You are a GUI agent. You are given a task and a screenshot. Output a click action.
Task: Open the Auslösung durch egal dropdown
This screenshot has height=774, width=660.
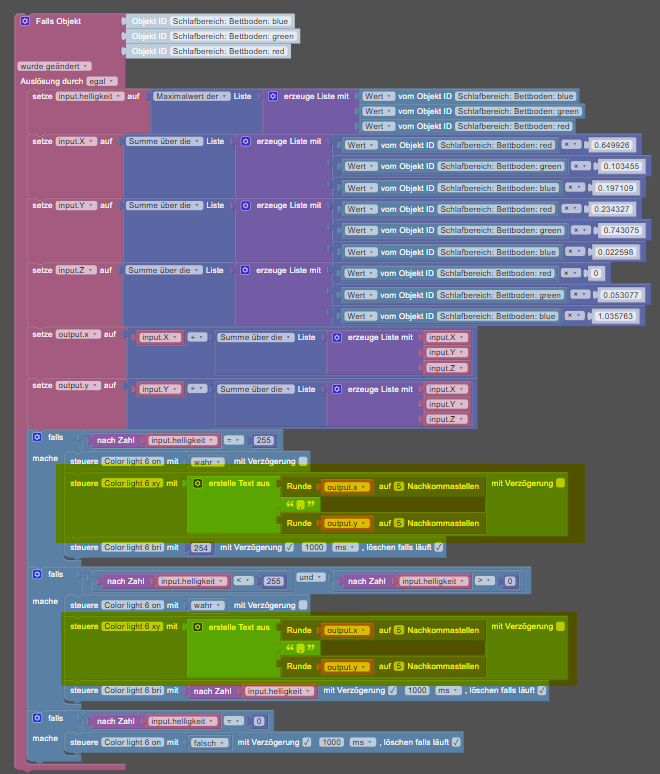[102, 81]
